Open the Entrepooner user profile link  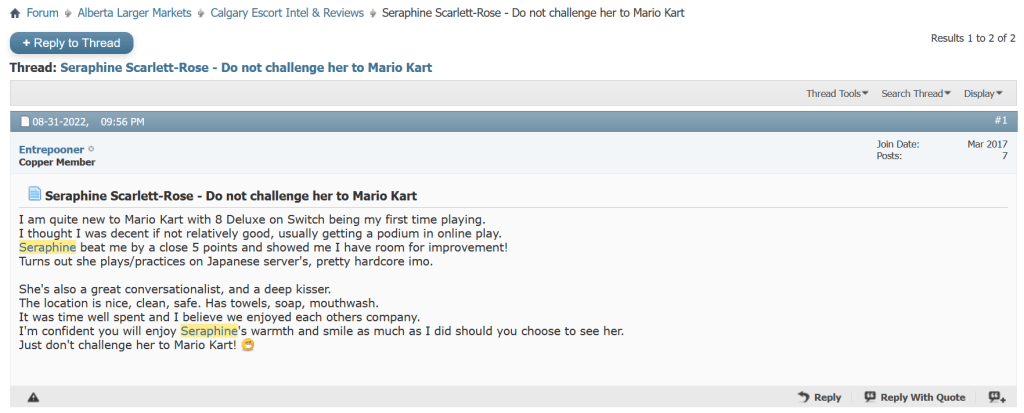(51, 149)
